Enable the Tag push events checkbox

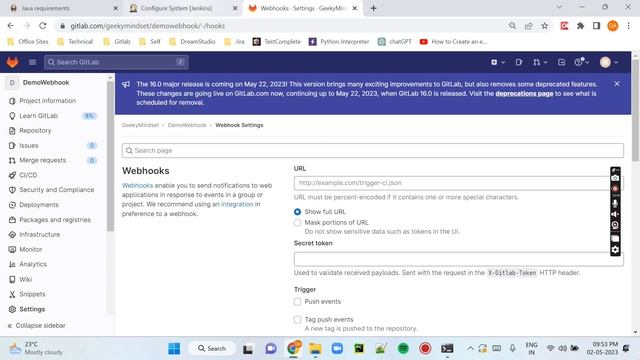[298, 320]
